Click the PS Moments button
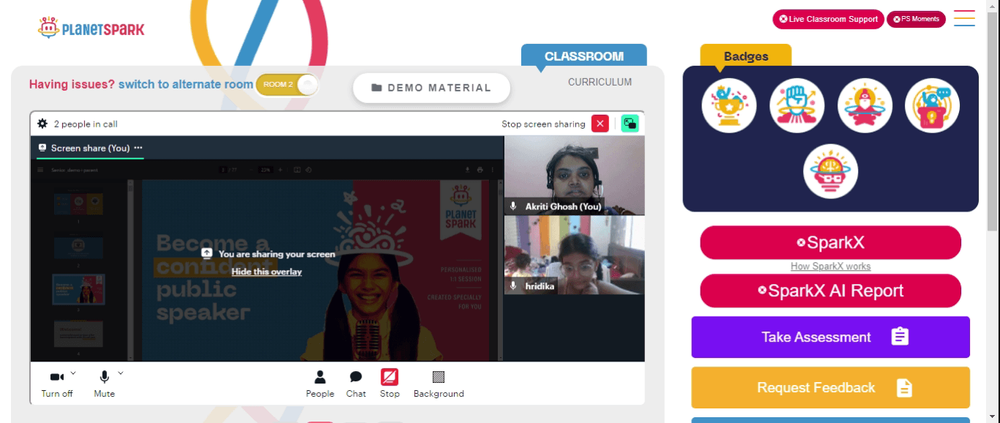 tap(916, 19)
